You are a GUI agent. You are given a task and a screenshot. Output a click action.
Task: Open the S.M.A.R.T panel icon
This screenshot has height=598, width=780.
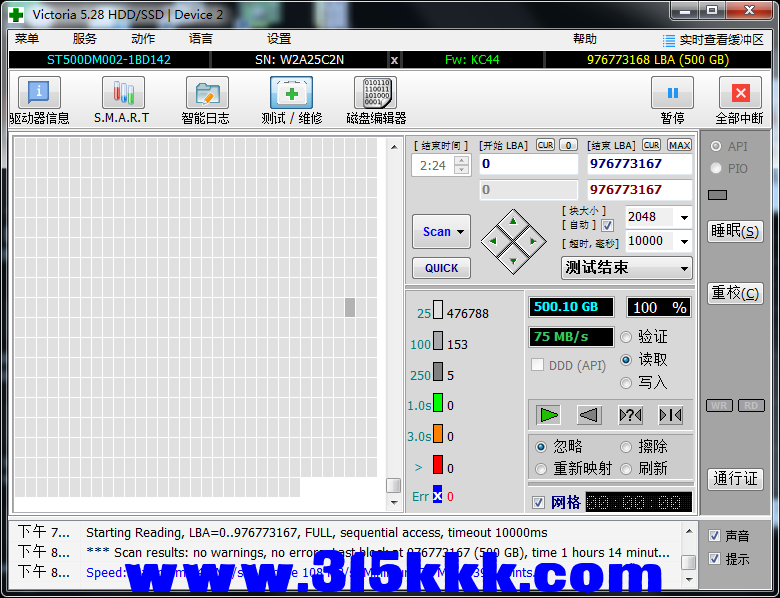123,93
